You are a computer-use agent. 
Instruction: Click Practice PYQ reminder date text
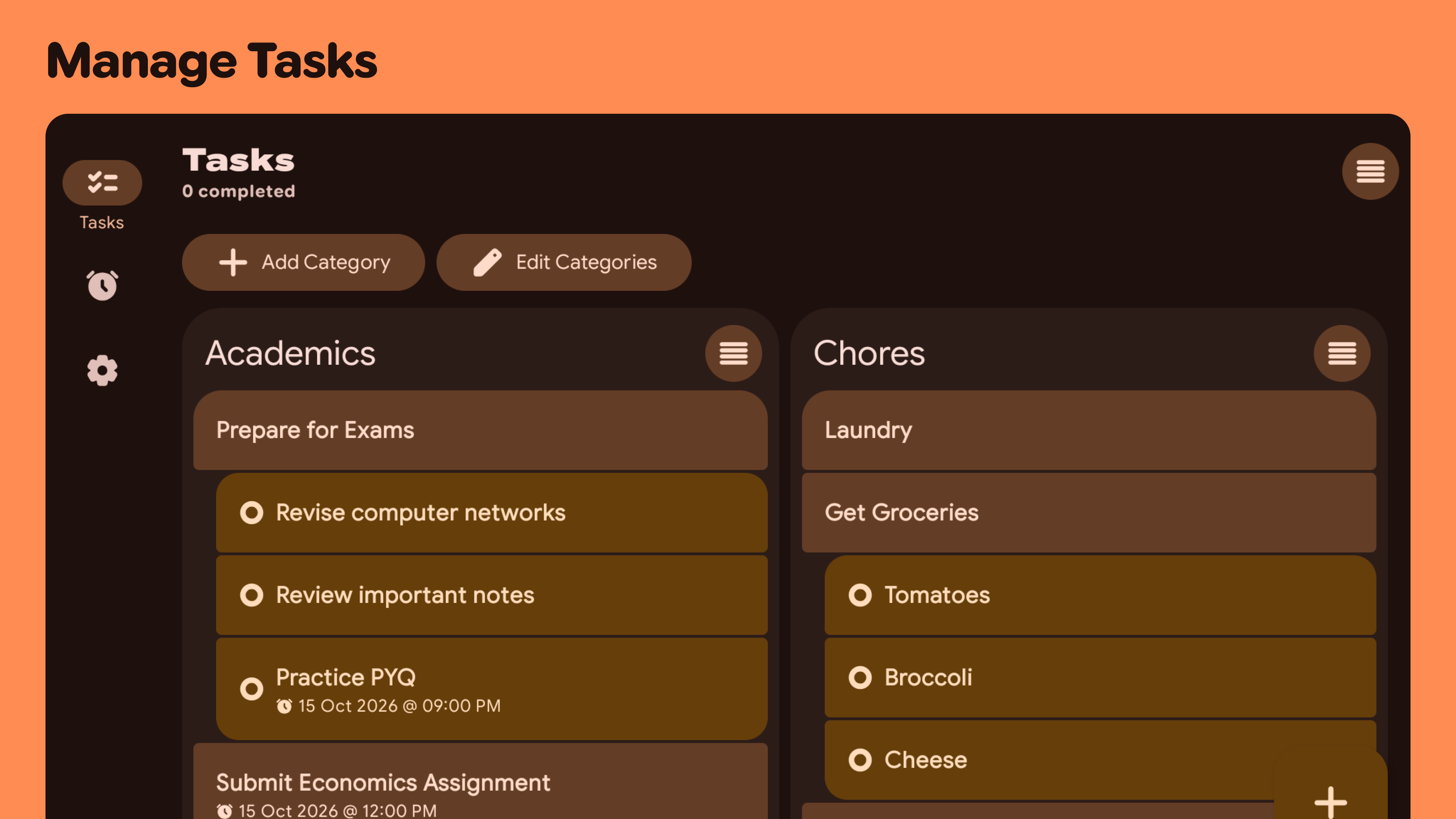(x=399, y=706)
